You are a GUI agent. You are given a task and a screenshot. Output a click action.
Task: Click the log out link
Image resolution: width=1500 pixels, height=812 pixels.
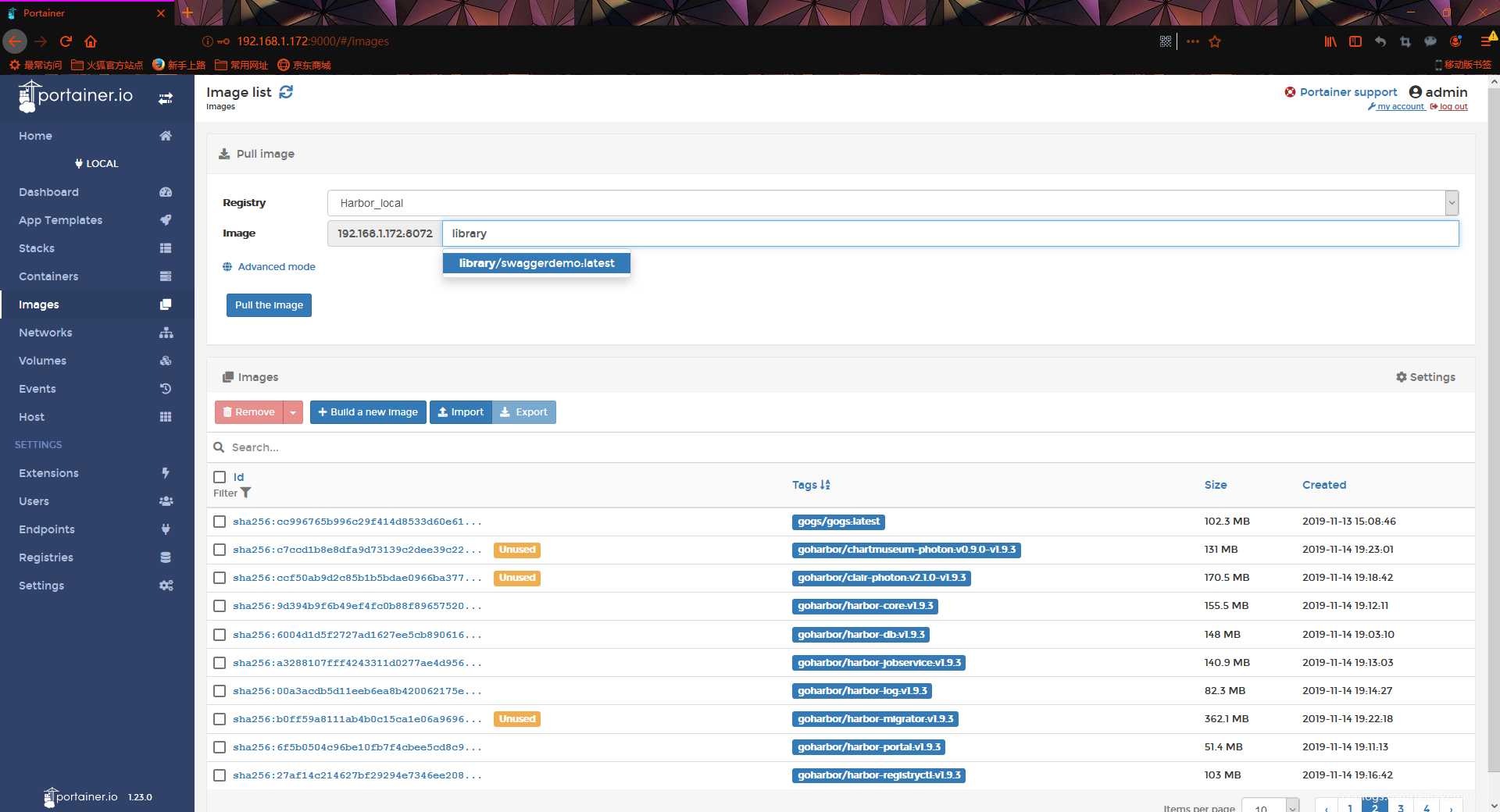point(1448,107)
